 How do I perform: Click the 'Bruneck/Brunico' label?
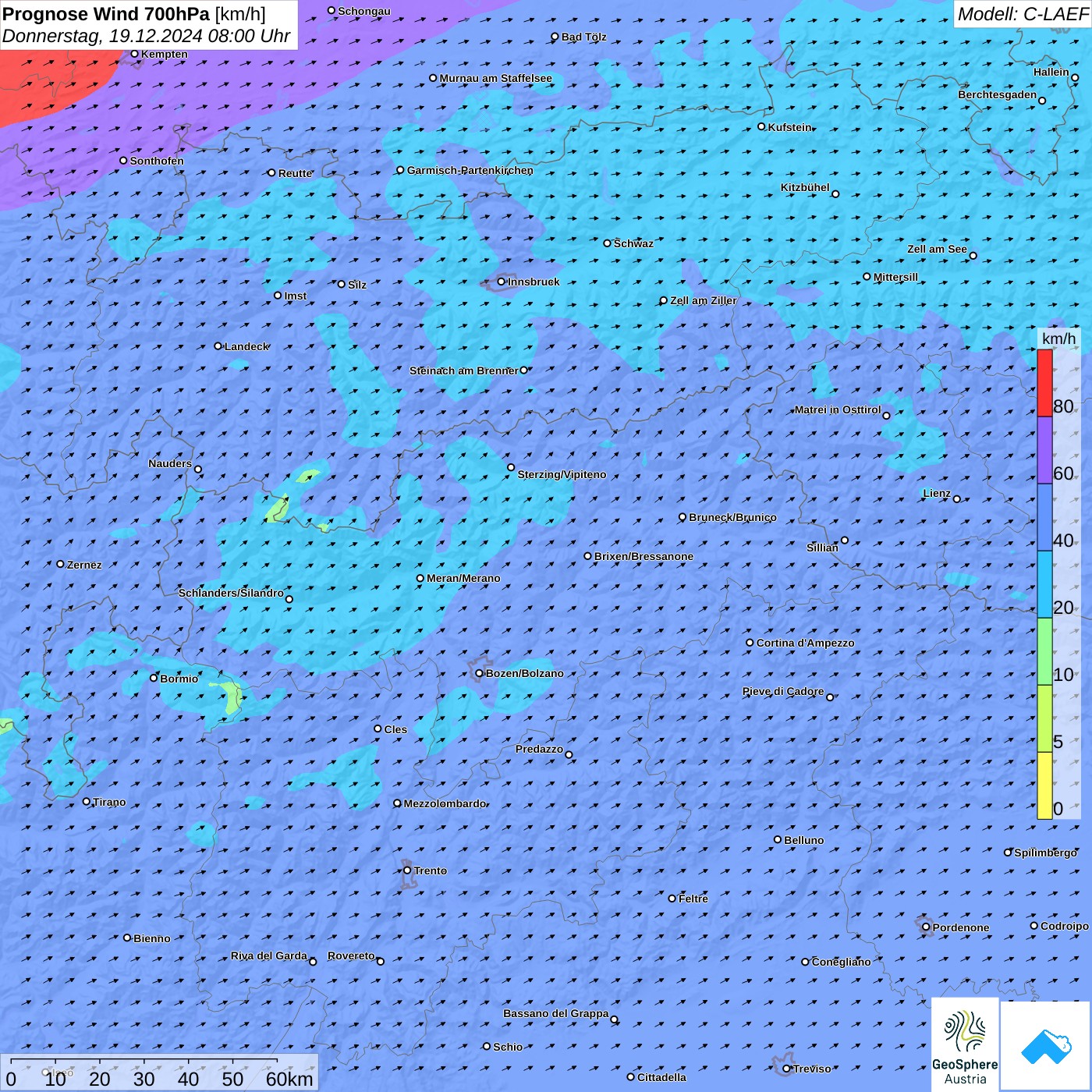(x=732, y=517)
